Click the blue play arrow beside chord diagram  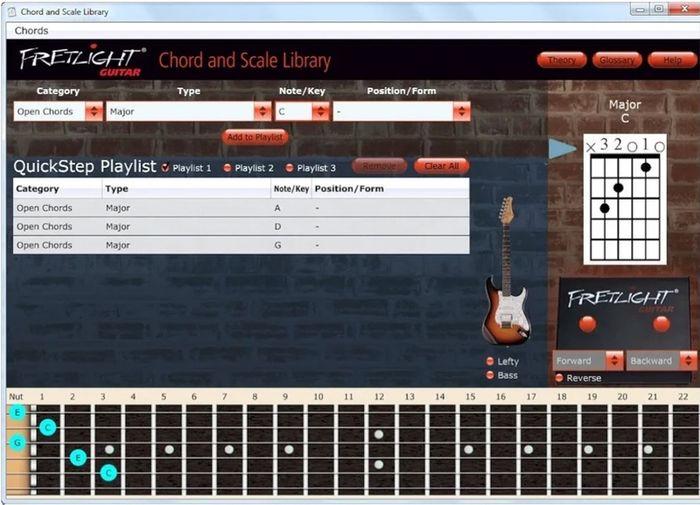click(562, 149)
